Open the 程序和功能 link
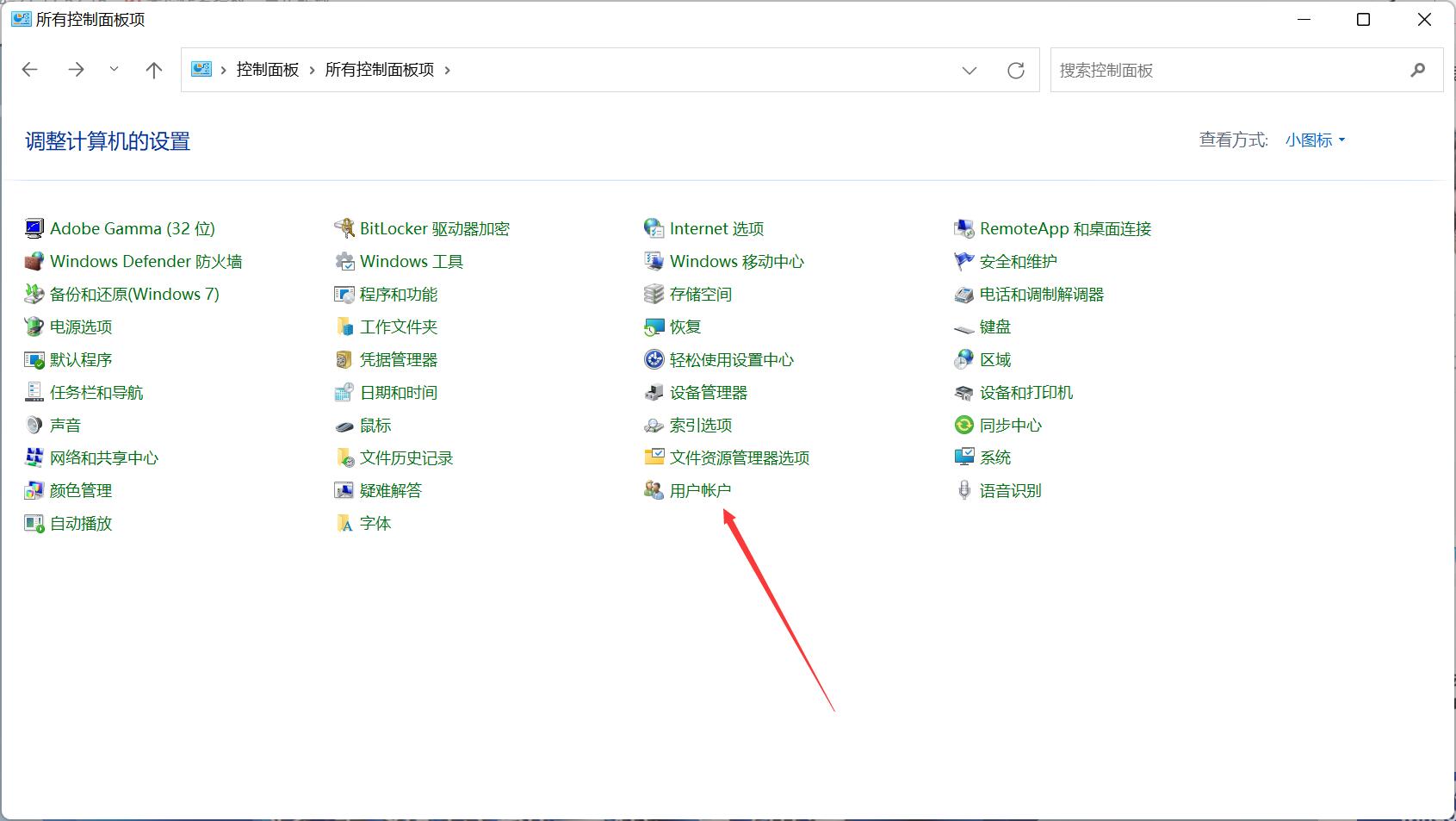This screenshot has width=1456, height=821. (x=398, y=294)
